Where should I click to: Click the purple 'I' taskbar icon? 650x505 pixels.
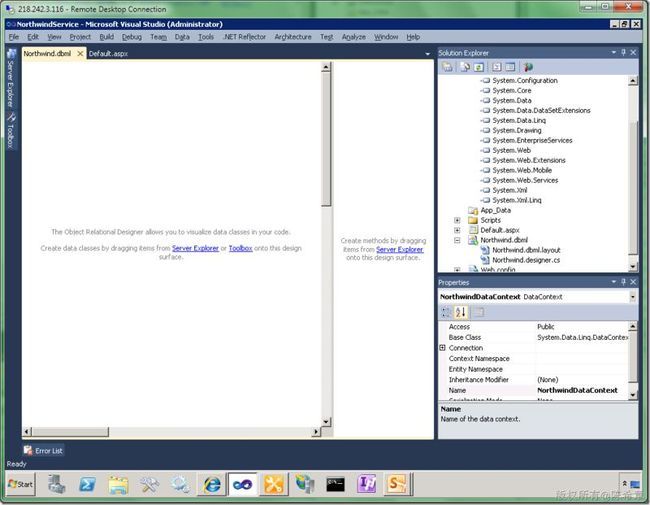(367, 484)
